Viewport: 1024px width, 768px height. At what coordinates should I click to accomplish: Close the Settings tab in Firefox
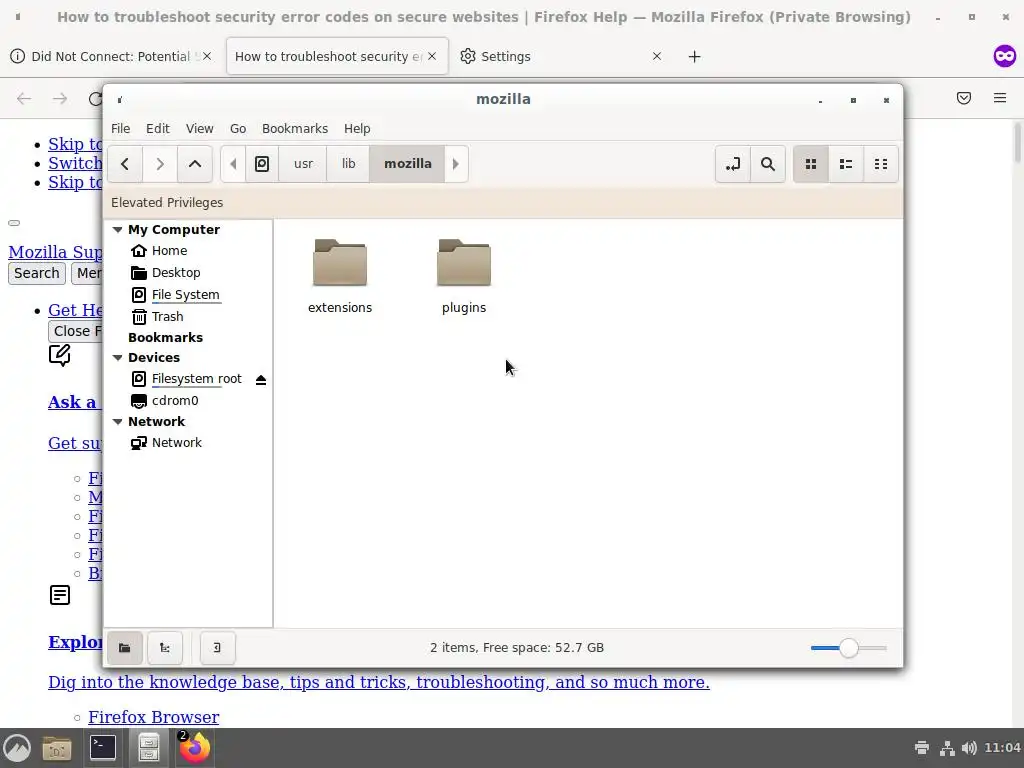pyautogui.click(x=657, y=56)
